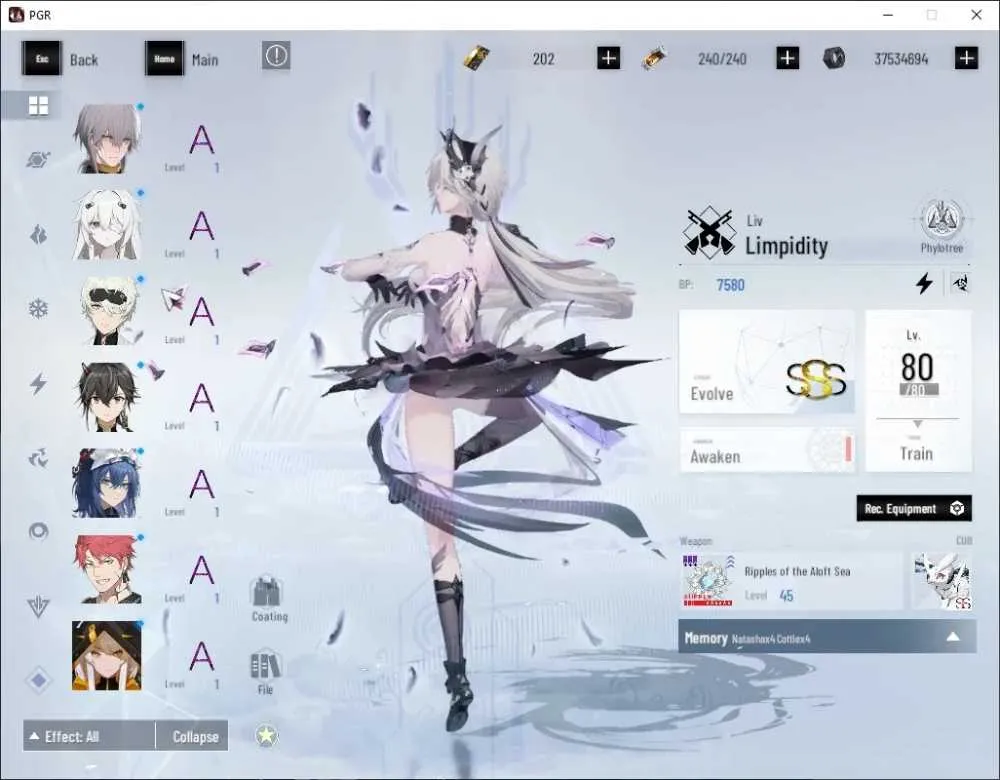Image resolution: width=1000 pixels, height=780 pixels.
Task: Add serum next to 240/240
Action: coord(788,59)
